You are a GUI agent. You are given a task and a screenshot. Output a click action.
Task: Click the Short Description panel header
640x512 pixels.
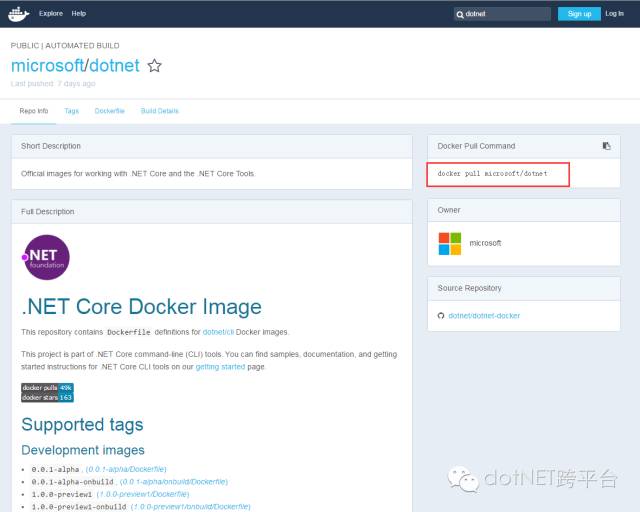pyautogui.click(x=212, y=146)
